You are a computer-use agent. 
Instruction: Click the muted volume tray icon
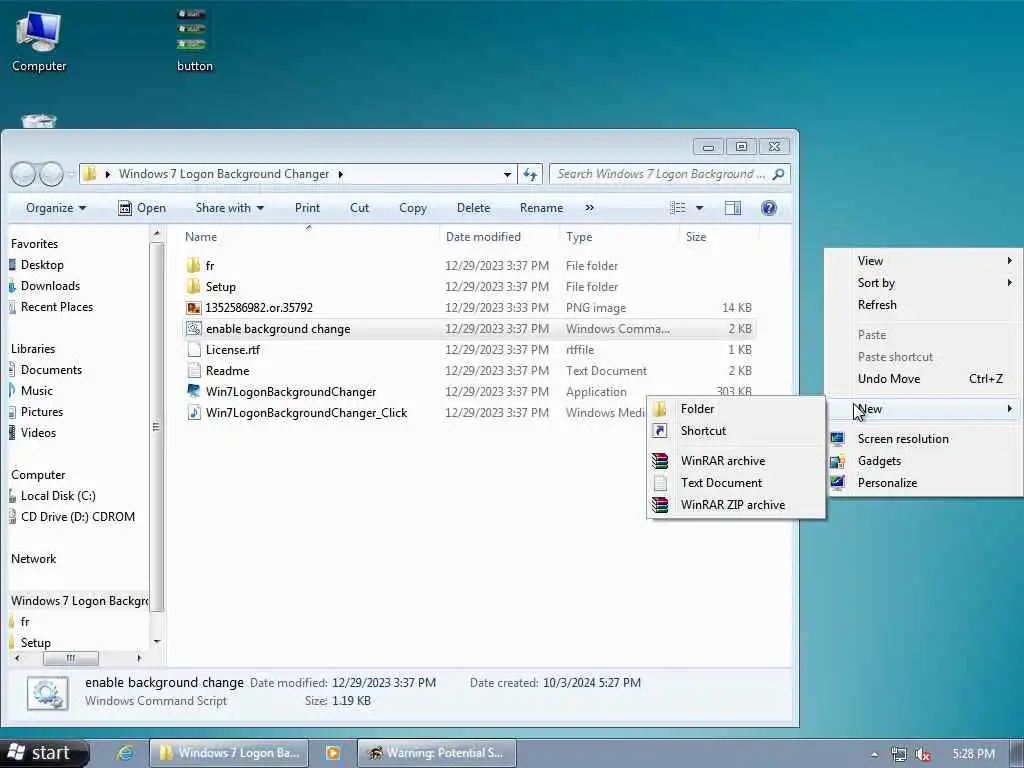[923, 755]
